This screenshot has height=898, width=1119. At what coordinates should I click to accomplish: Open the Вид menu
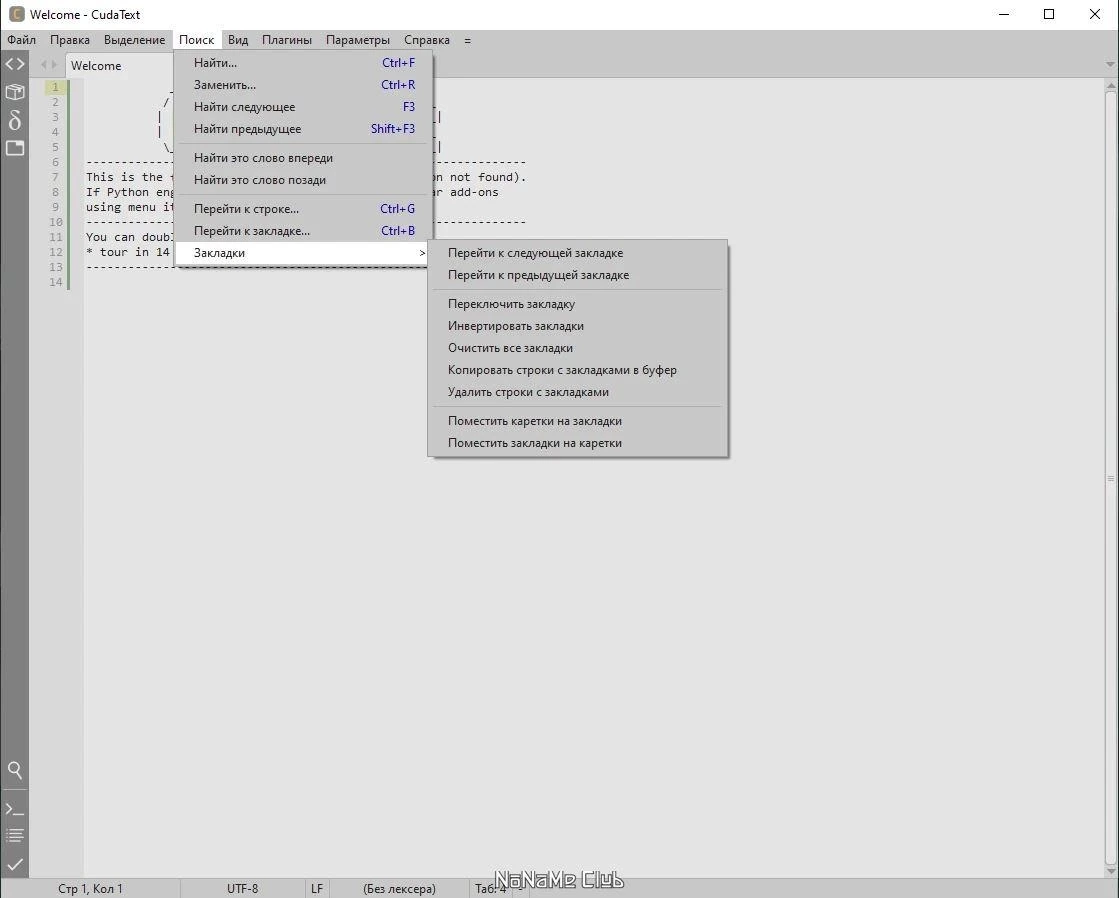tap(238, 40)
